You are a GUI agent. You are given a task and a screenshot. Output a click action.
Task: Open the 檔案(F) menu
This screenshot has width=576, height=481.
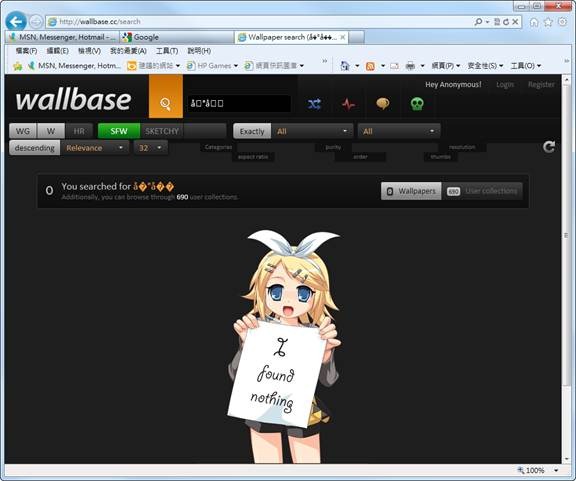point(26,51)
